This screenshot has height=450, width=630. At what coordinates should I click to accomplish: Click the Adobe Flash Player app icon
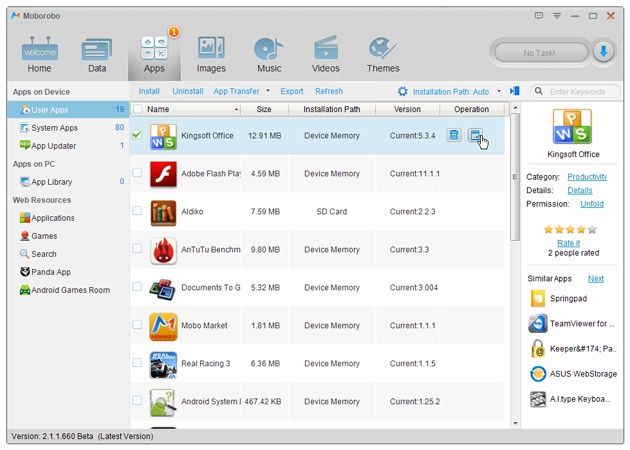(x=163, y=174)
